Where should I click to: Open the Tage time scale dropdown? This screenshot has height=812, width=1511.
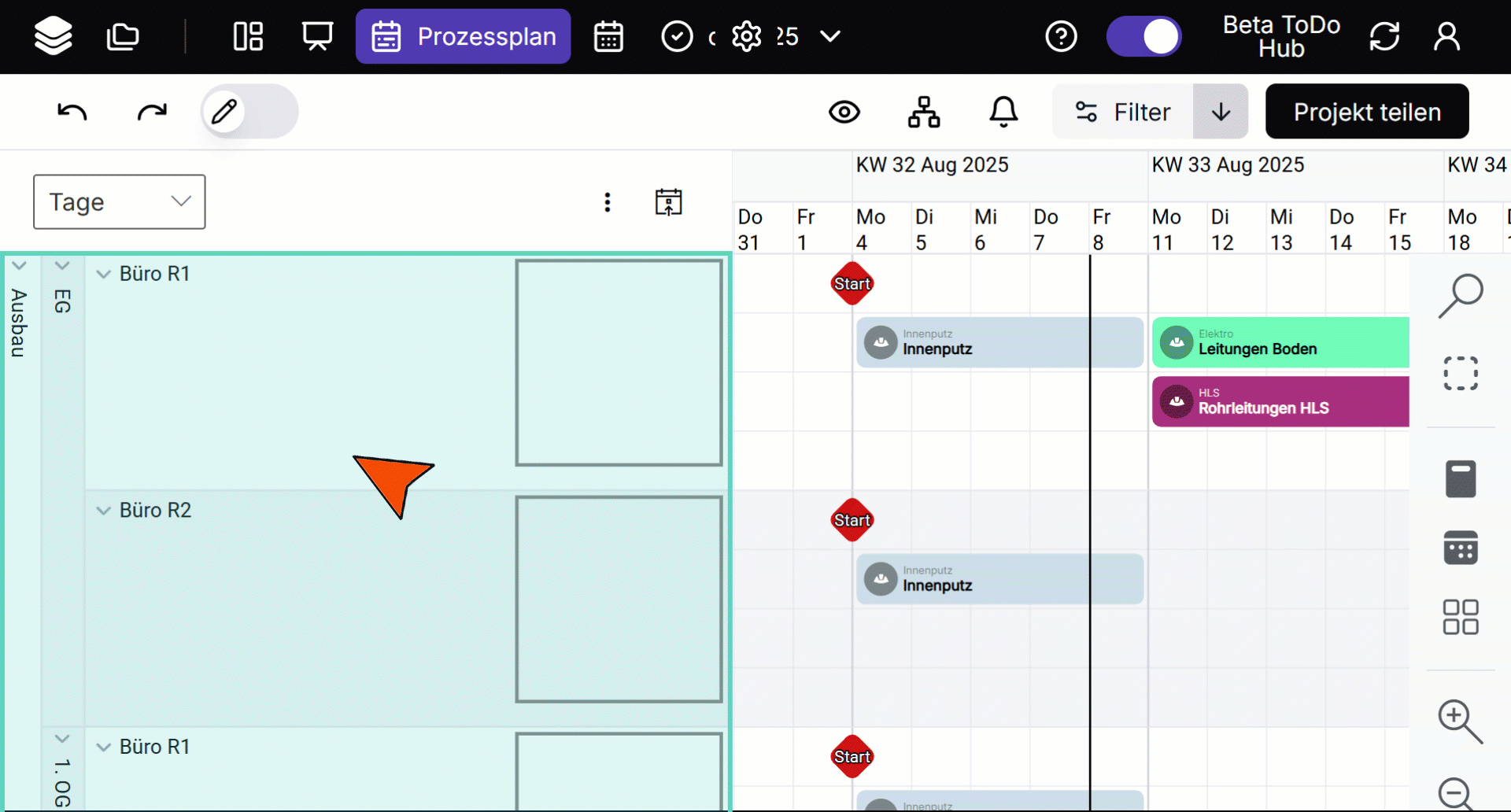(x=120, y=202)
